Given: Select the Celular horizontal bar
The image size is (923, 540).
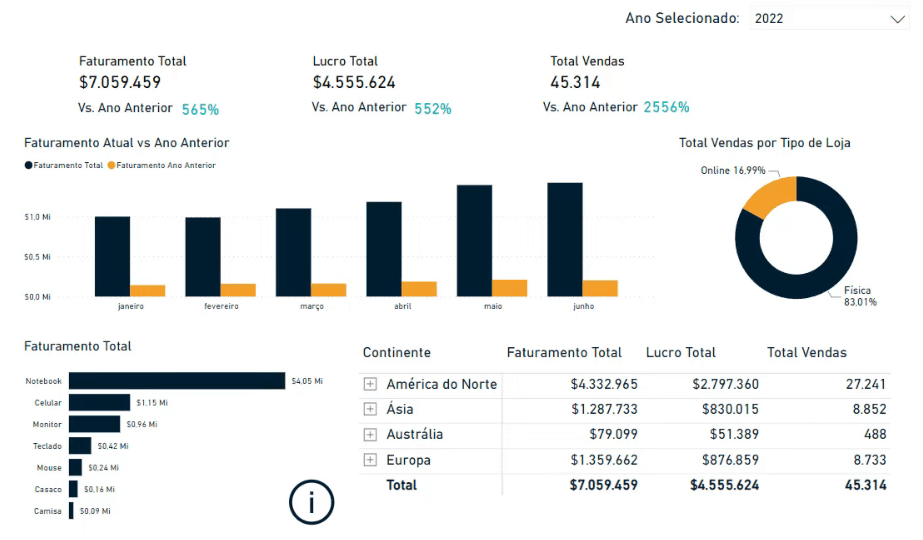Looking at the screenshot, I should pyautogui.click(x=99, y=403).
